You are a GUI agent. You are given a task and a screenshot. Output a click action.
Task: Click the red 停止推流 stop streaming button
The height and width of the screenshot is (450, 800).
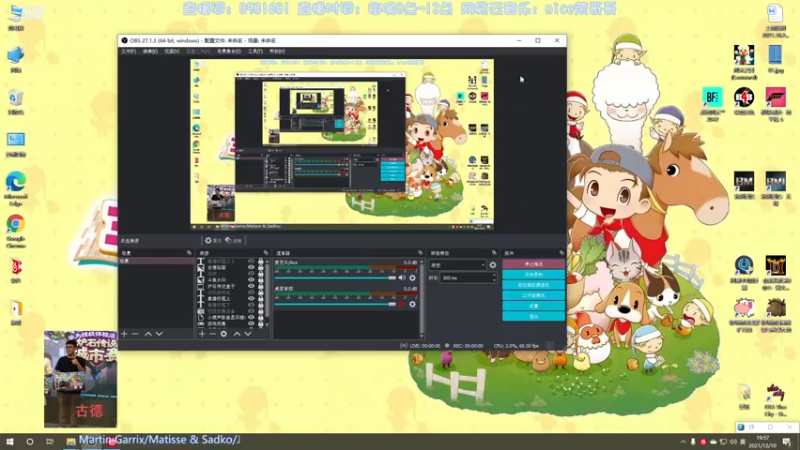pos(534,264)
